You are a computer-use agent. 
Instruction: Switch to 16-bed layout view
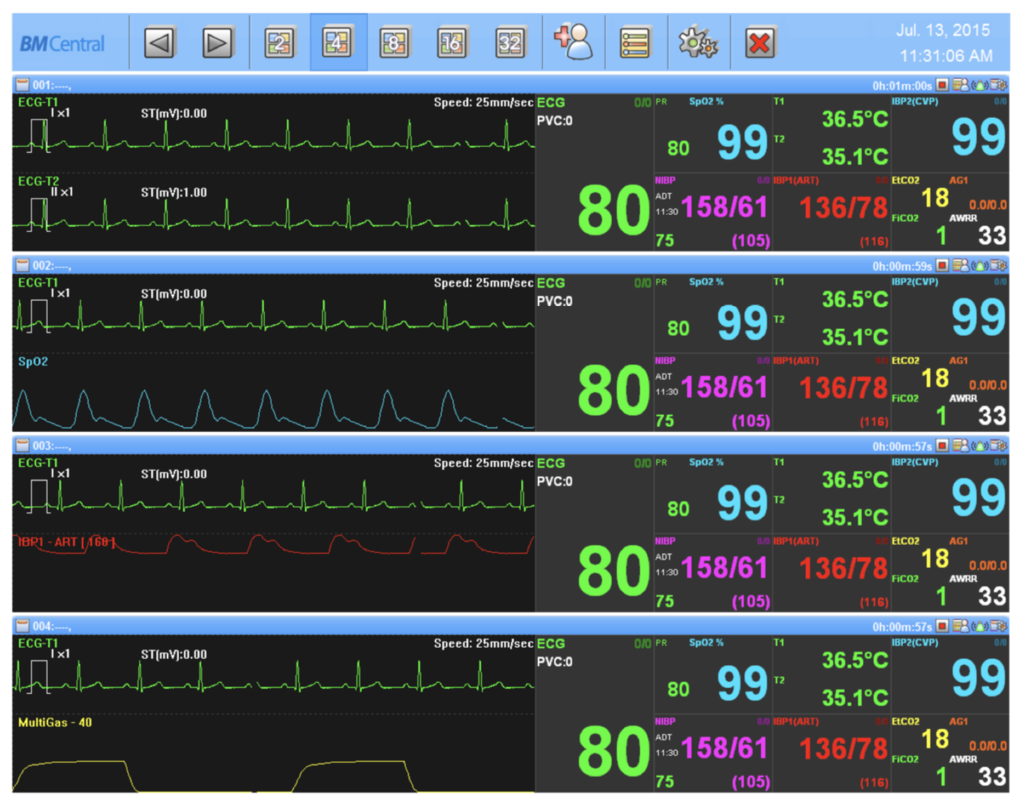452,43
